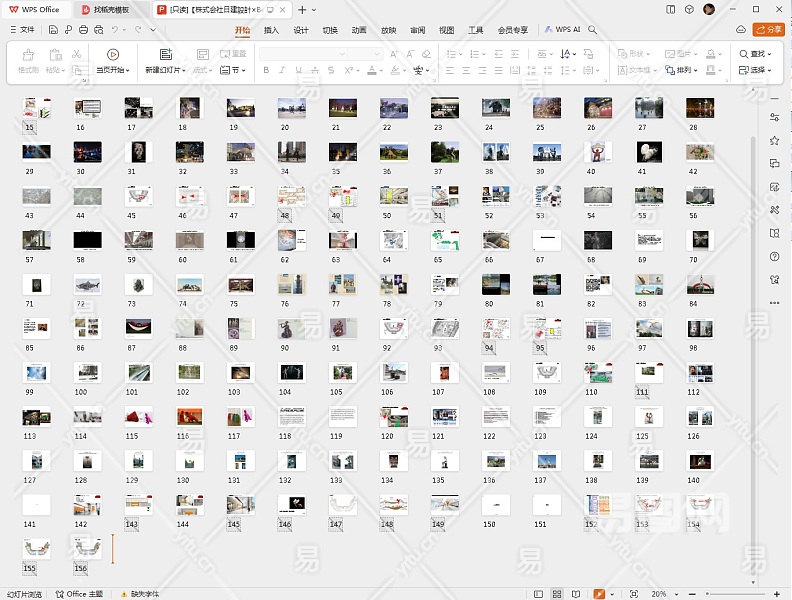The width and height of the screenshot is (792, 600).
Task: Click the orange 分享 share button
Action: click(x=768, y=30)
